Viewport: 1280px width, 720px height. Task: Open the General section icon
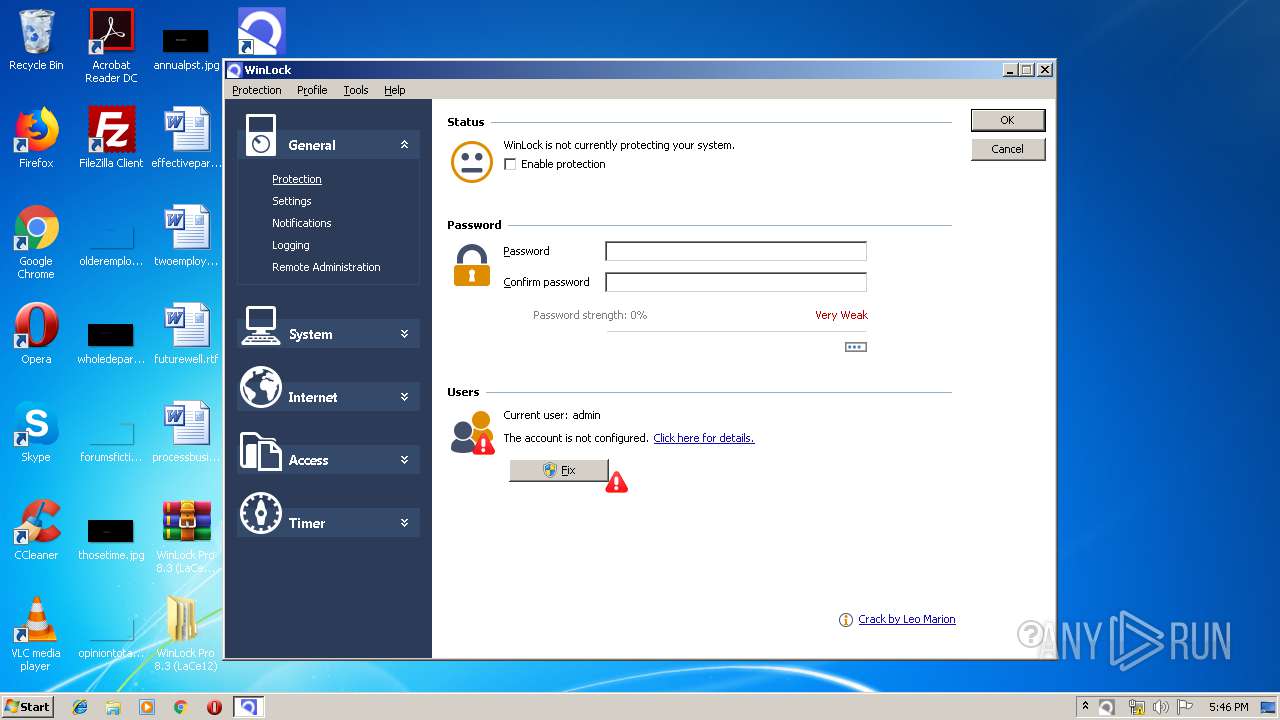(261, 135)
